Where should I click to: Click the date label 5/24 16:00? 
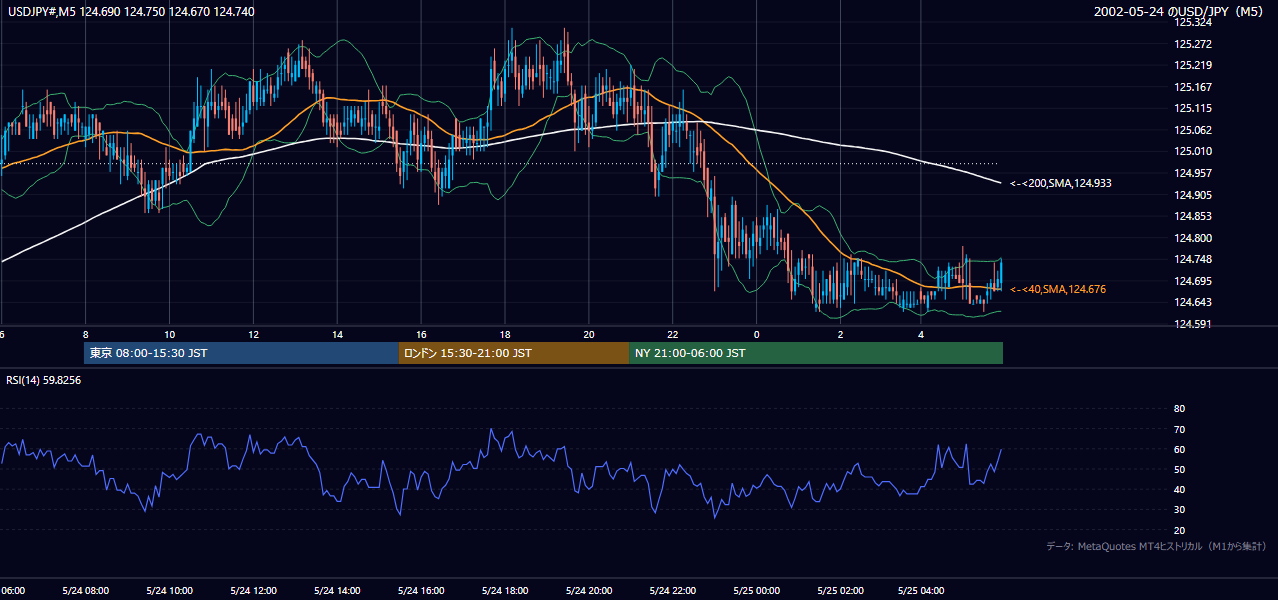[x=421, y=590]
